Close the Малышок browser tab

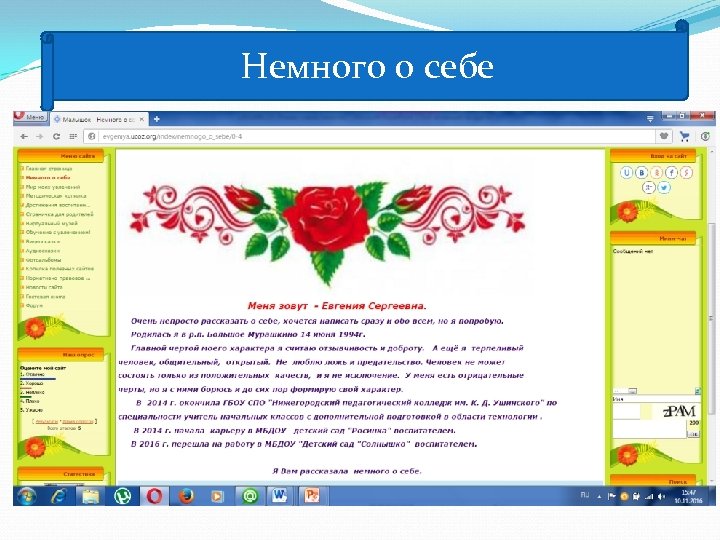[x=142, y=119]
